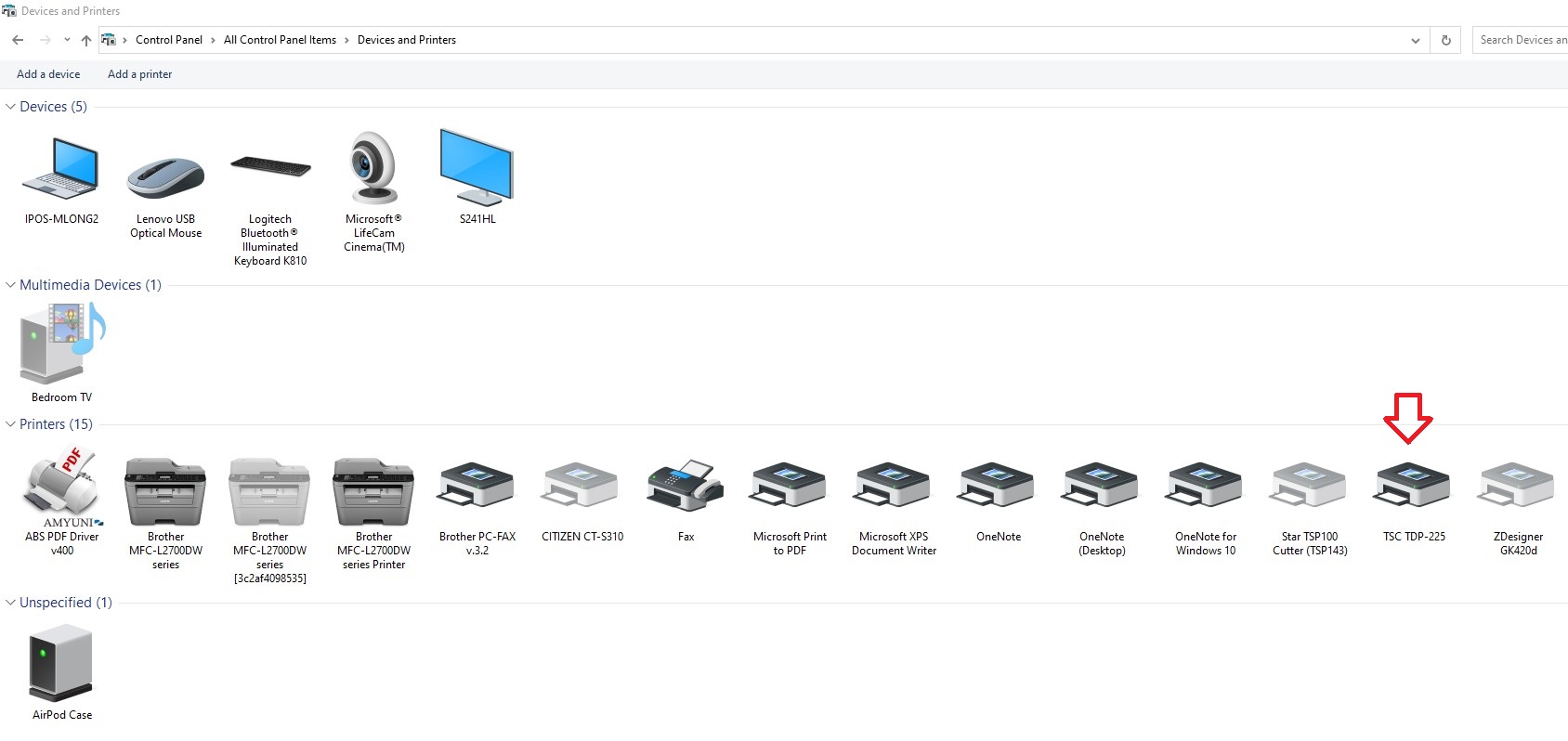Expand the chevron after All Control Panel Items
This screenshot has width=1568, height=741.
[346, 40]
